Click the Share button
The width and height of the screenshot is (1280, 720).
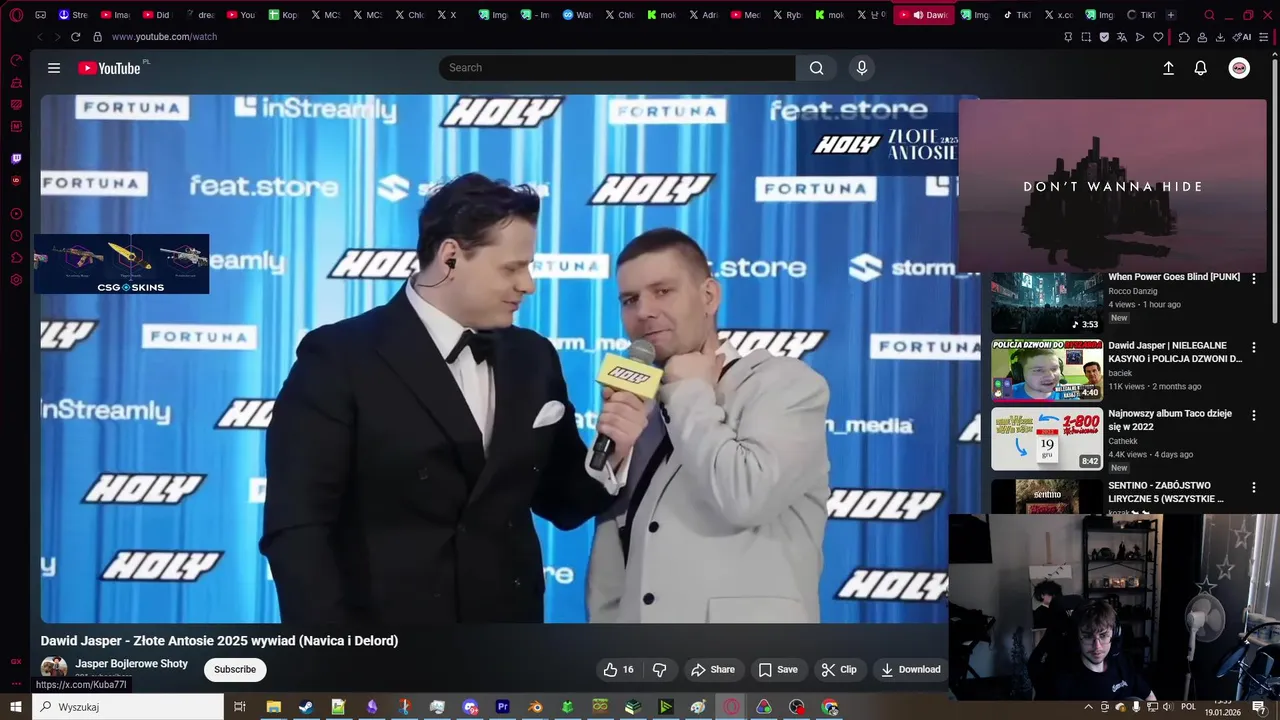[713, 669]
